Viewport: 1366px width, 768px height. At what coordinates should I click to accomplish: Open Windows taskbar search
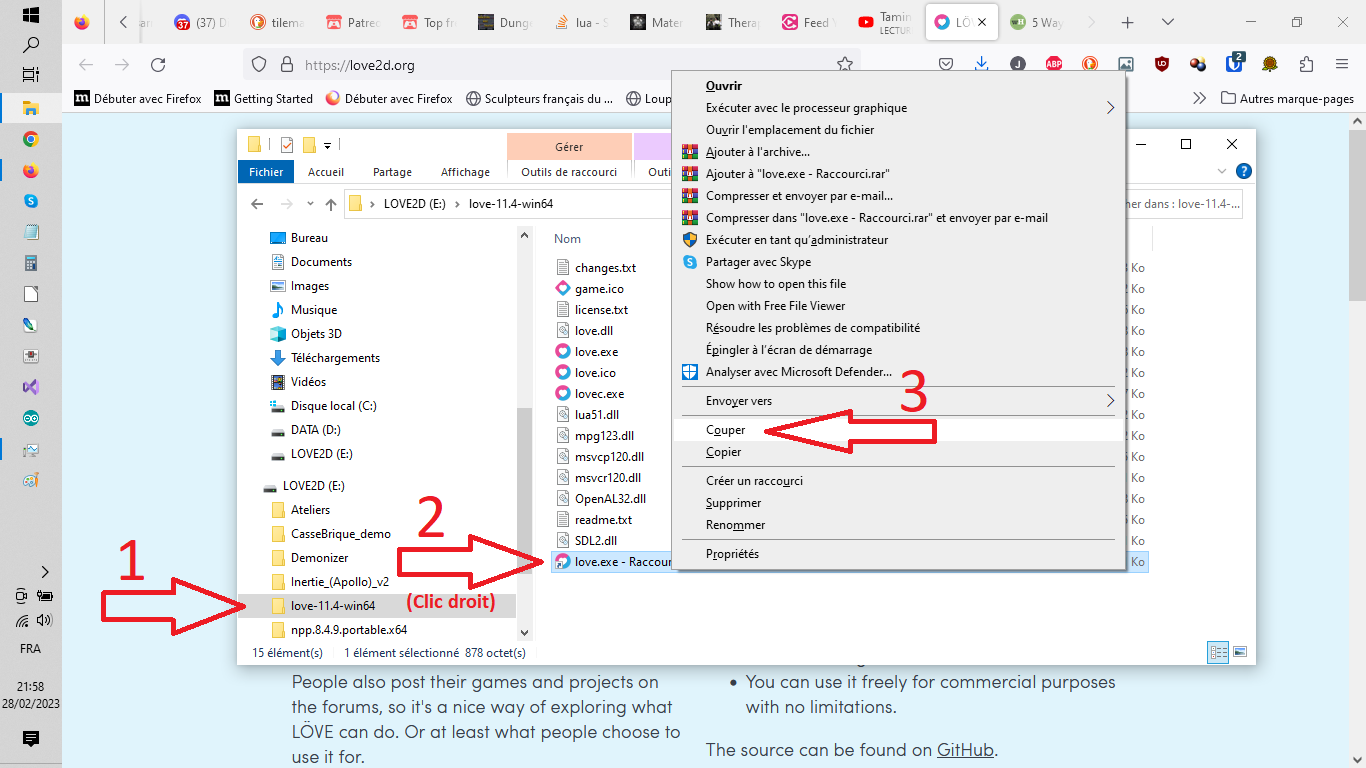pos(30,44)
